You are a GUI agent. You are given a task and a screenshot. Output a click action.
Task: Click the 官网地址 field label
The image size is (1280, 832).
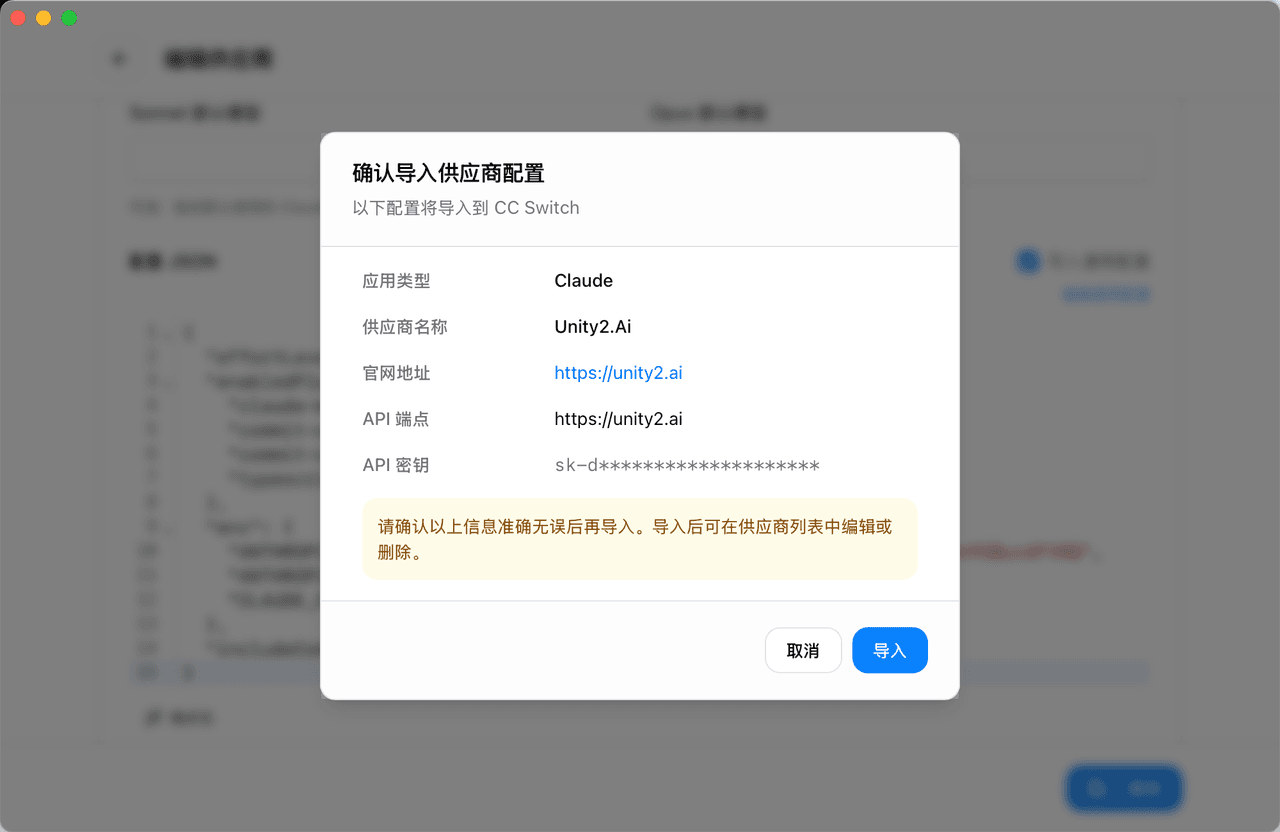(397, 373)
